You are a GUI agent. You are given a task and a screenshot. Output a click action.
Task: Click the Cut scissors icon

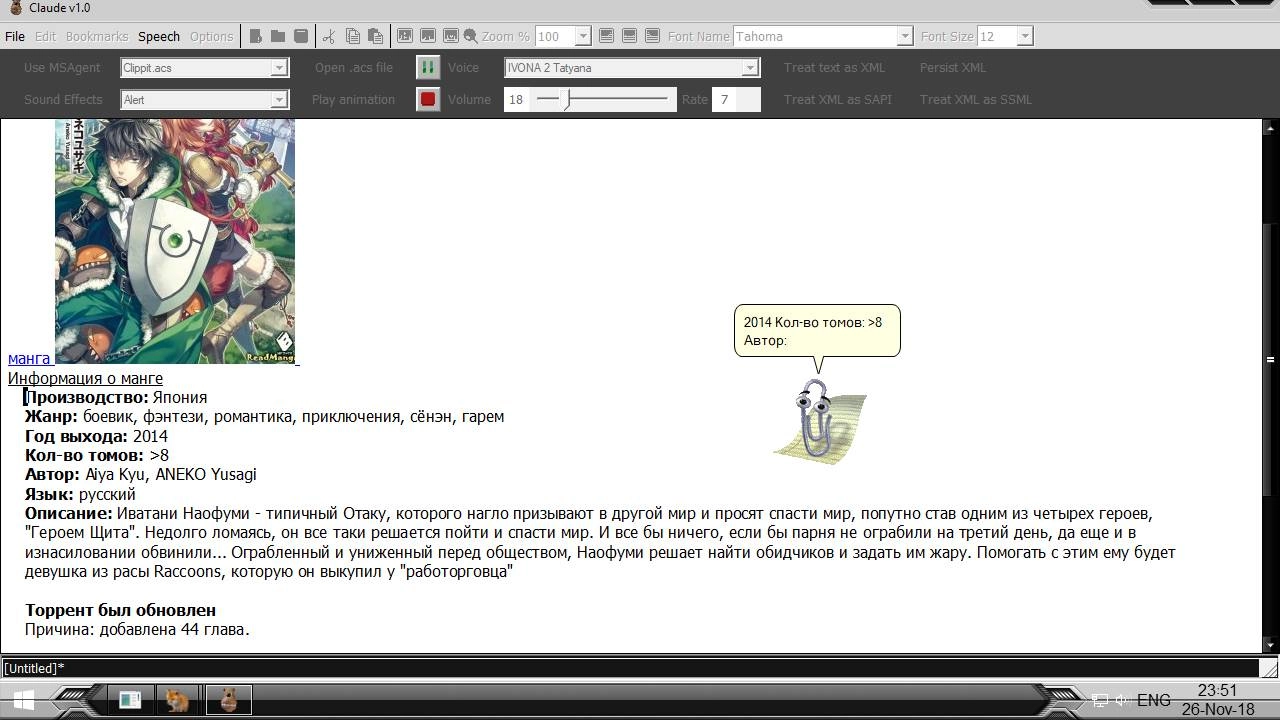328,36
